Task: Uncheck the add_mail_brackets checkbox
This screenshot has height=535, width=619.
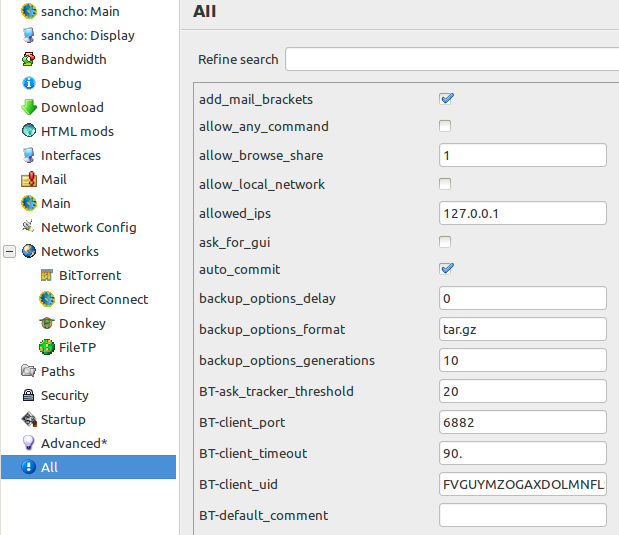Action: [446, 99]
